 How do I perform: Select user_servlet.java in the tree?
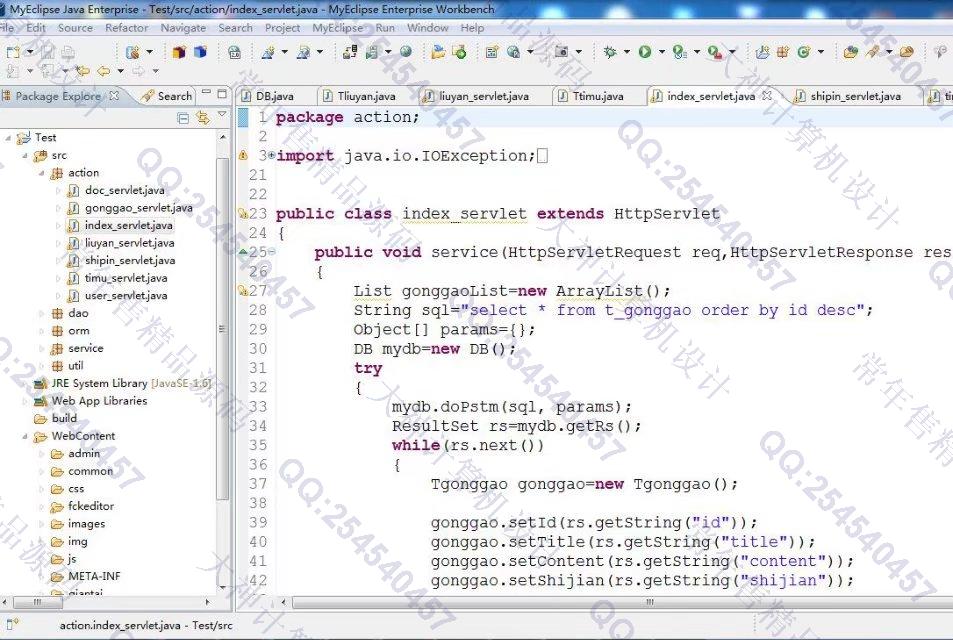[126, 296]
